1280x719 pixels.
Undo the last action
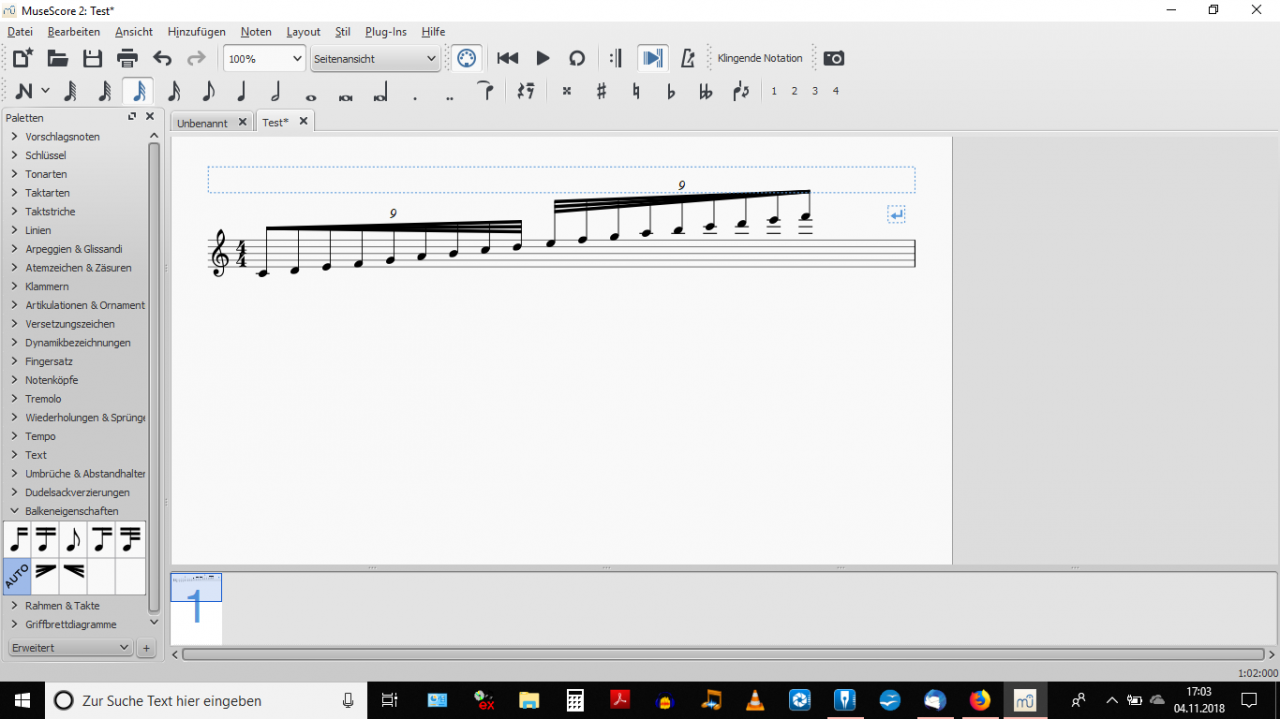162,58
